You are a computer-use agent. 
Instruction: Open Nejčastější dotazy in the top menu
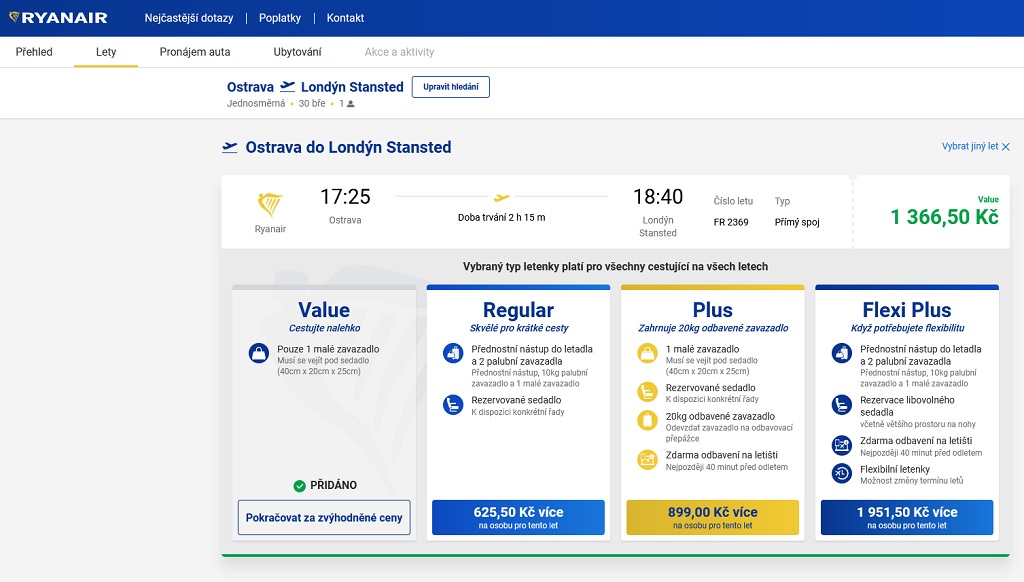(189, 18)
